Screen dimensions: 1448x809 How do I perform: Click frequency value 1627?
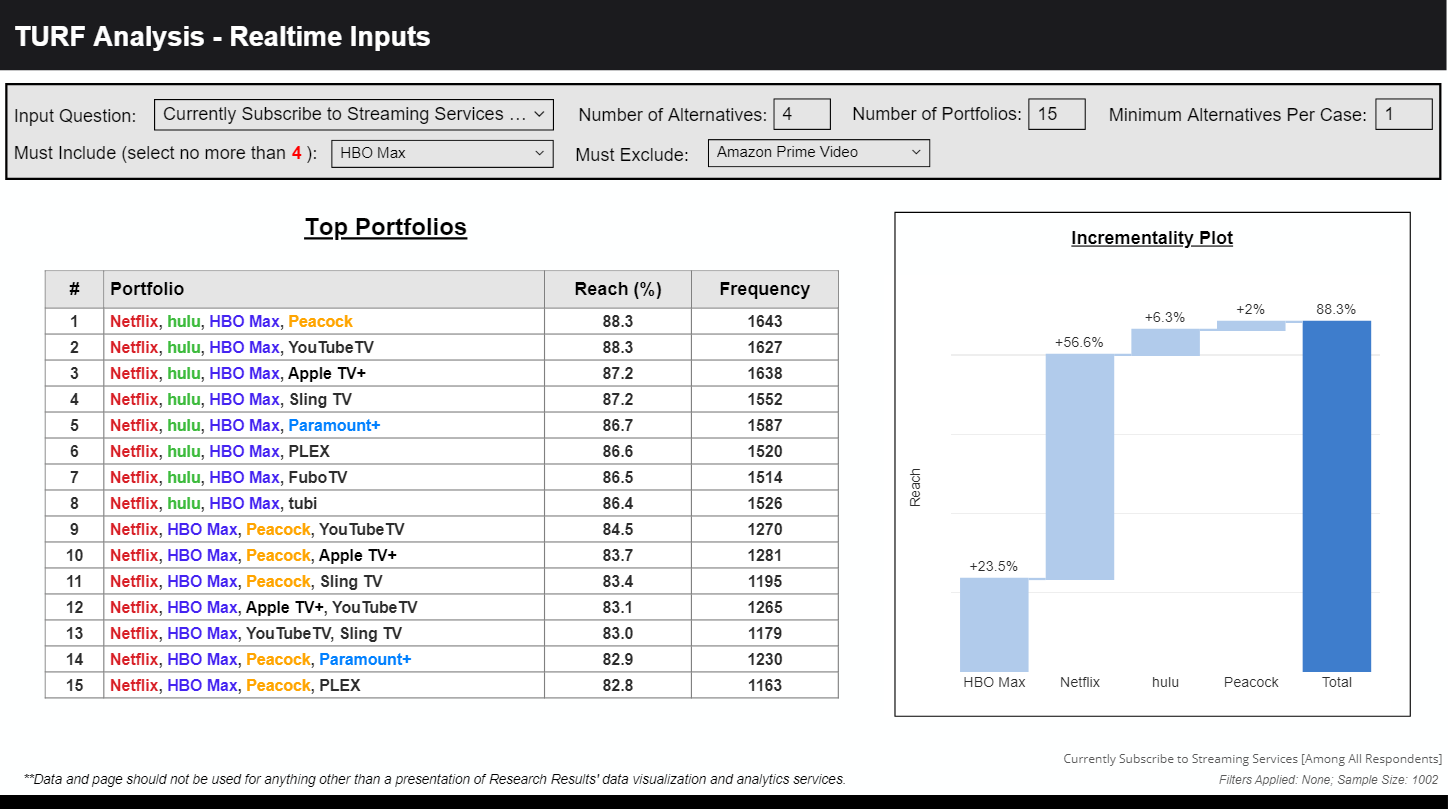click(x=765, y=347)
